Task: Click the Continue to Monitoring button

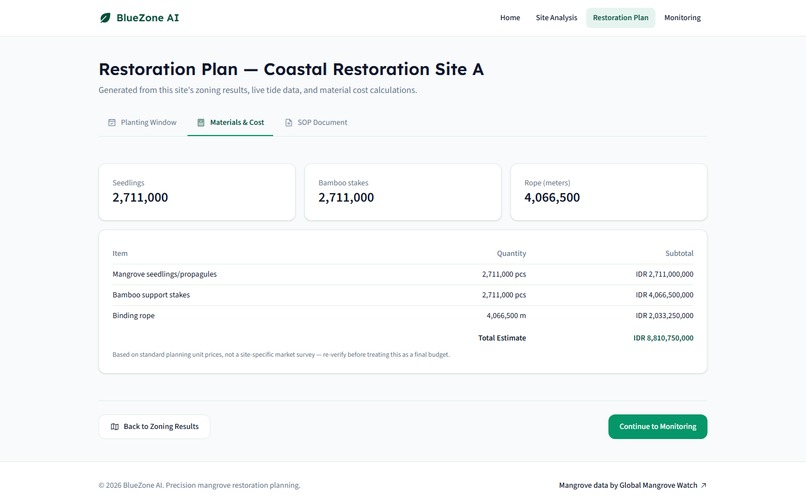Action: coord(657,426)
